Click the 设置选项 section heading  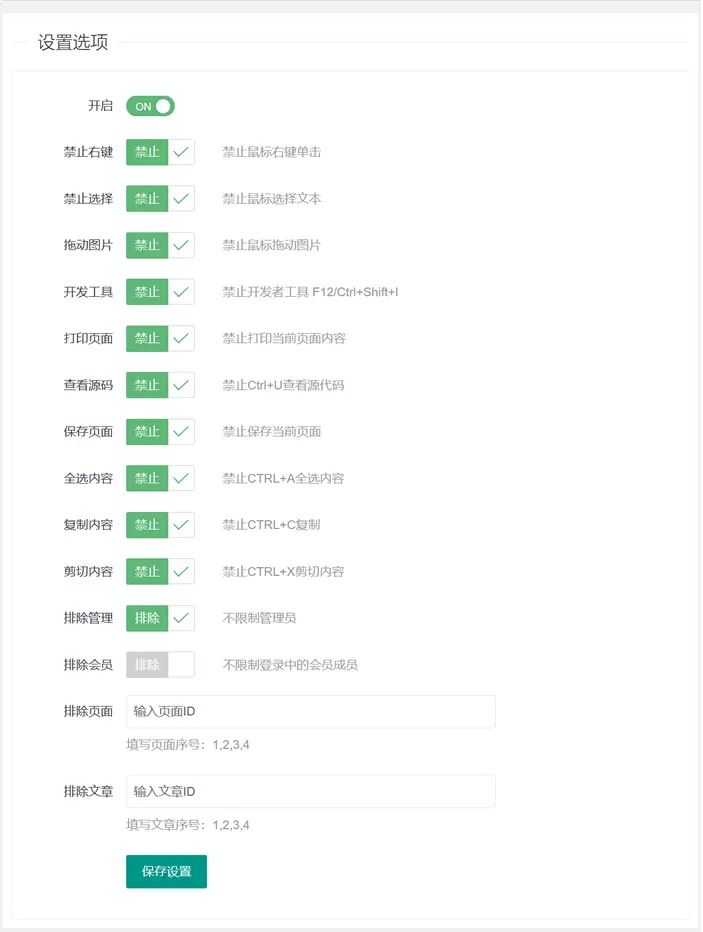[73, 42]
